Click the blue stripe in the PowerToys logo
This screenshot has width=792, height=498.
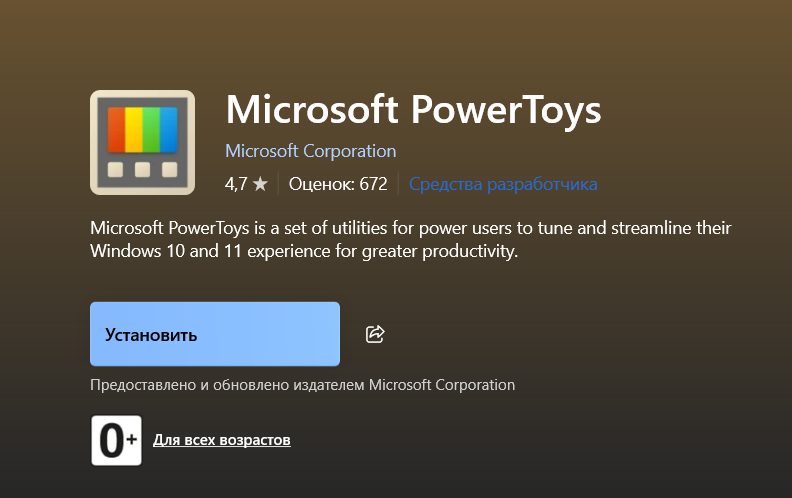coord(169,129)
